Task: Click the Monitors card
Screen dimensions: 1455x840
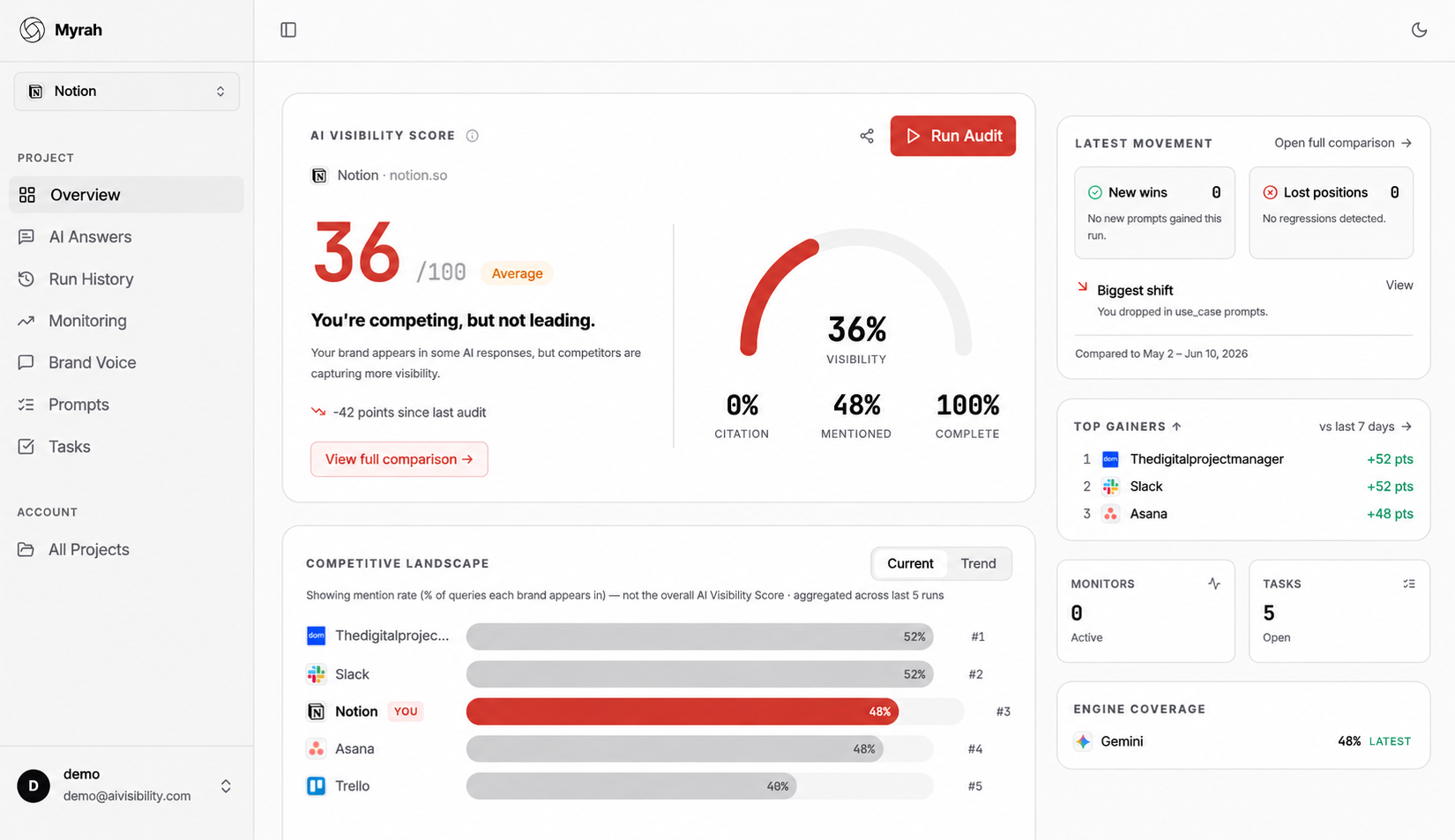Action: pos(1145,611)
